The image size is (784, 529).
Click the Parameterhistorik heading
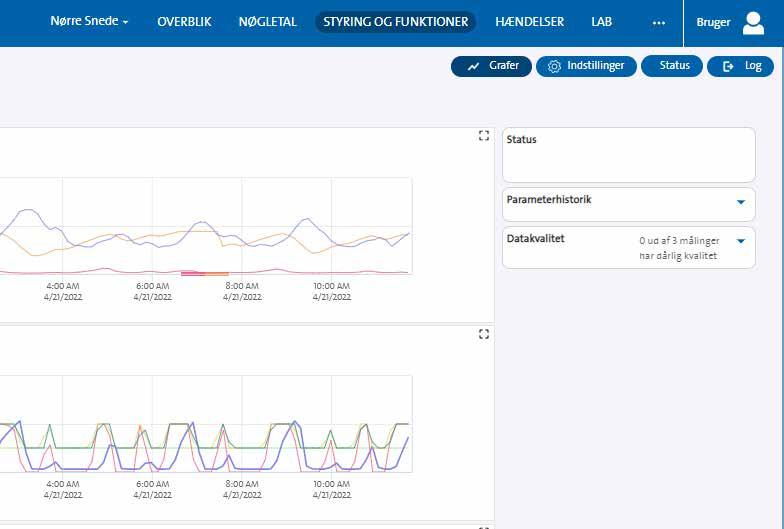tap(548, 200)
